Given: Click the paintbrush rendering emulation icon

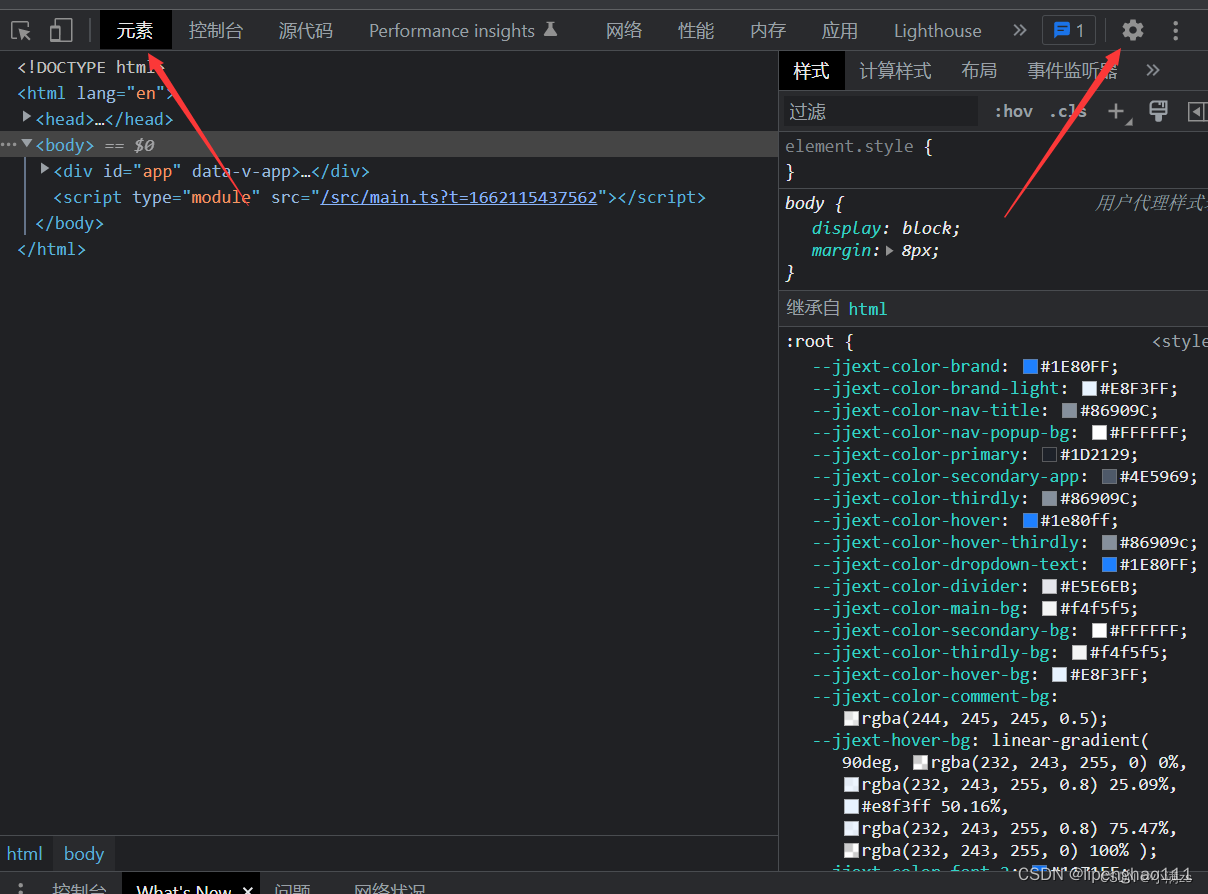Looking at the screenshot, I should tap(1158, 111).
